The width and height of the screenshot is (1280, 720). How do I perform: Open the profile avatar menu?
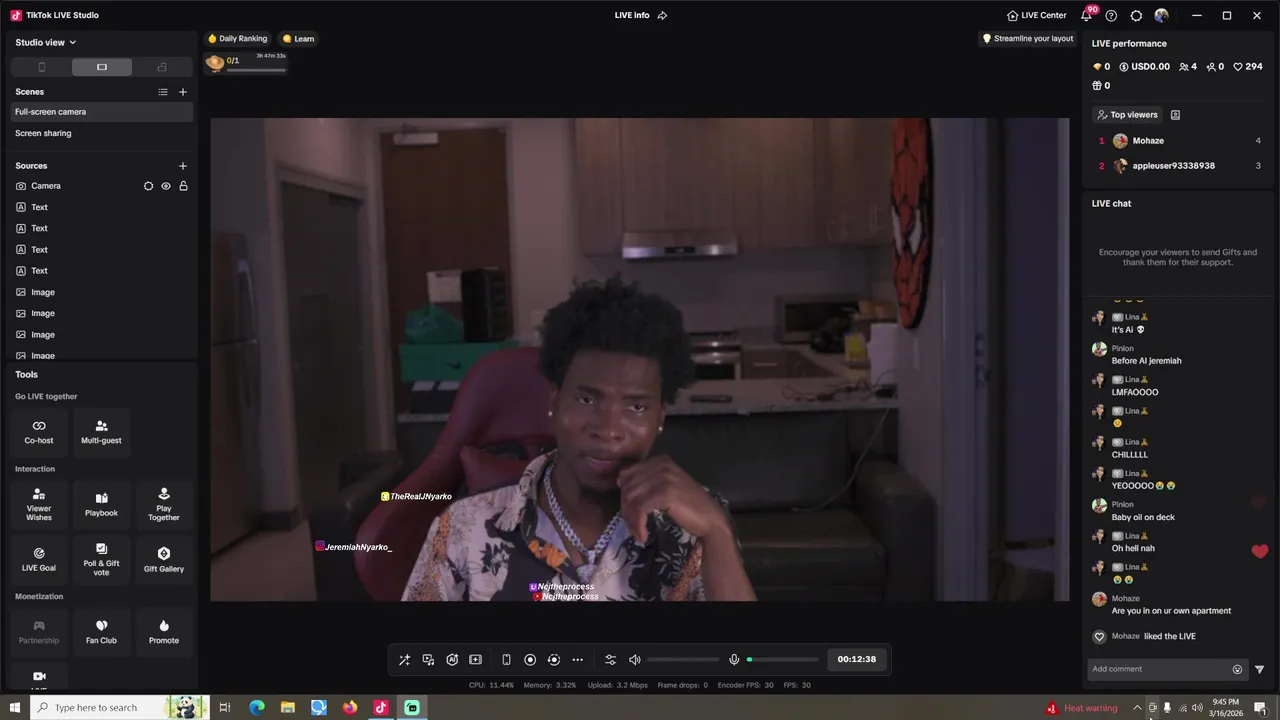[1161, 16]
